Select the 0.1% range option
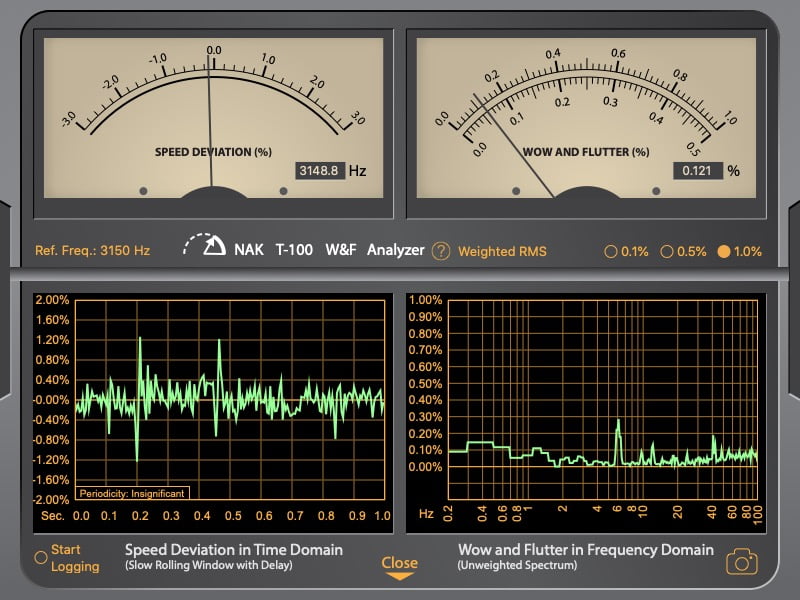 [x=611, y=251]
